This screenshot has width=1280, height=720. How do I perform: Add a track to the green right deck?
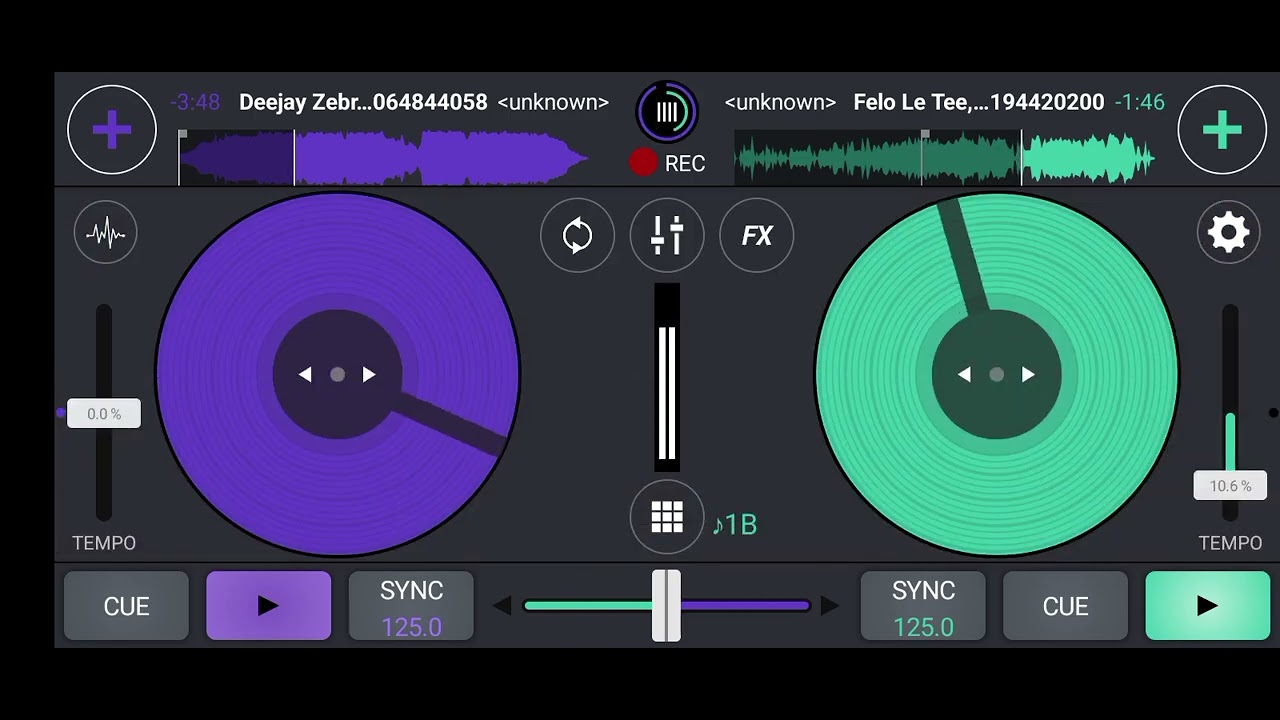pos(1222,130)
